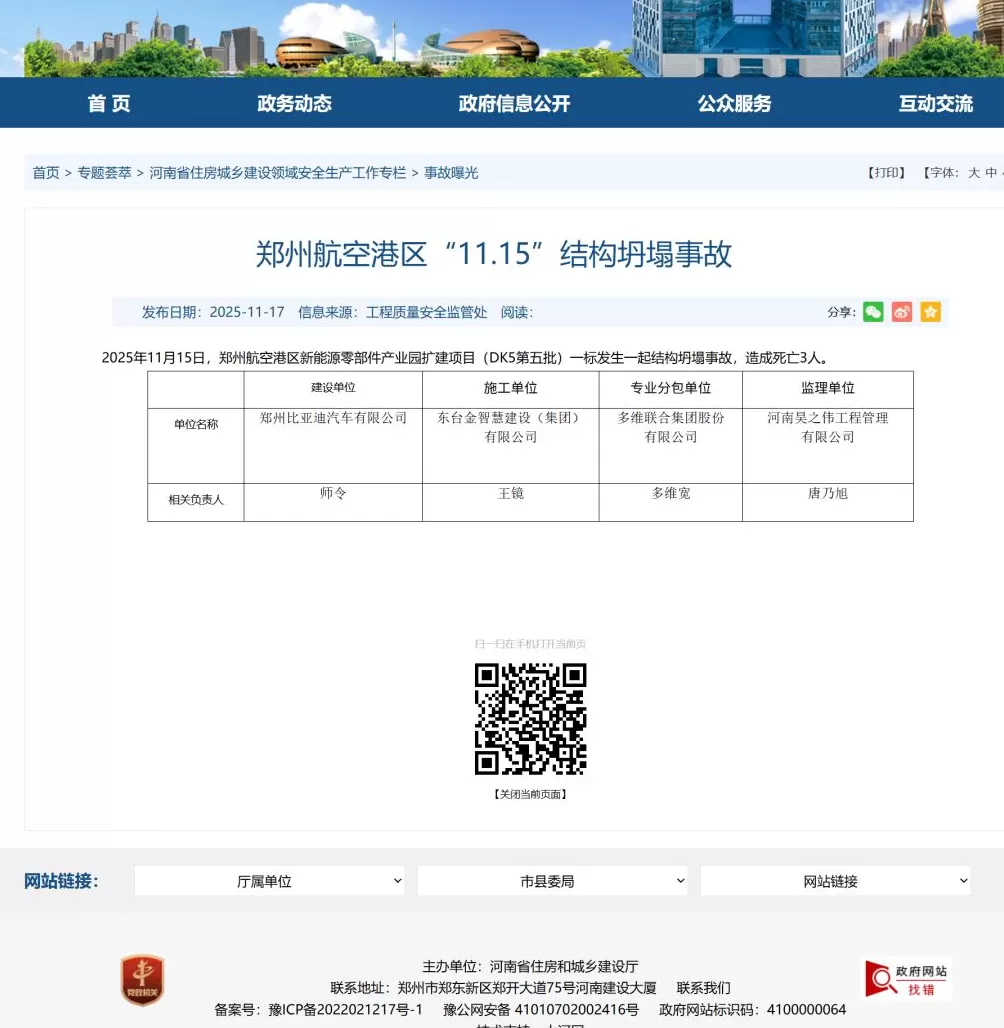The width and height of the screenshot is (1004, 1028).
Task: Share the article via WeChat icon
Action: (x=872, y=312)
